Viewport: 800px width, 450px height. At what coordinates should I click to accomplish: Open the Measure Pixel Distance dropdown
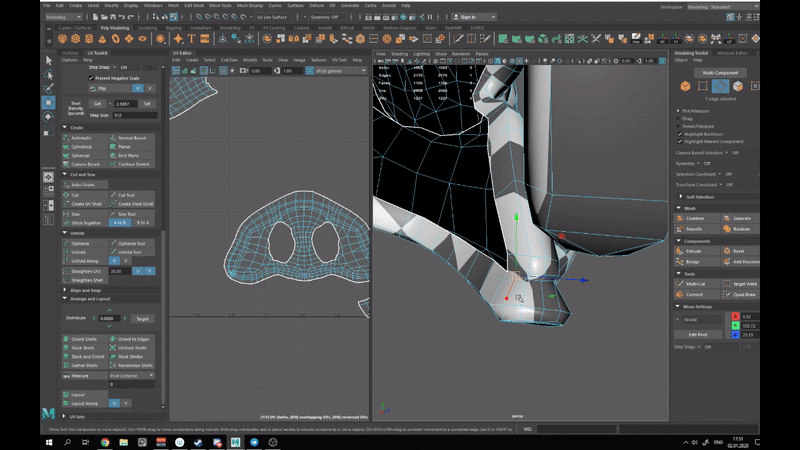pyautogui.click(x=131, y=375)
